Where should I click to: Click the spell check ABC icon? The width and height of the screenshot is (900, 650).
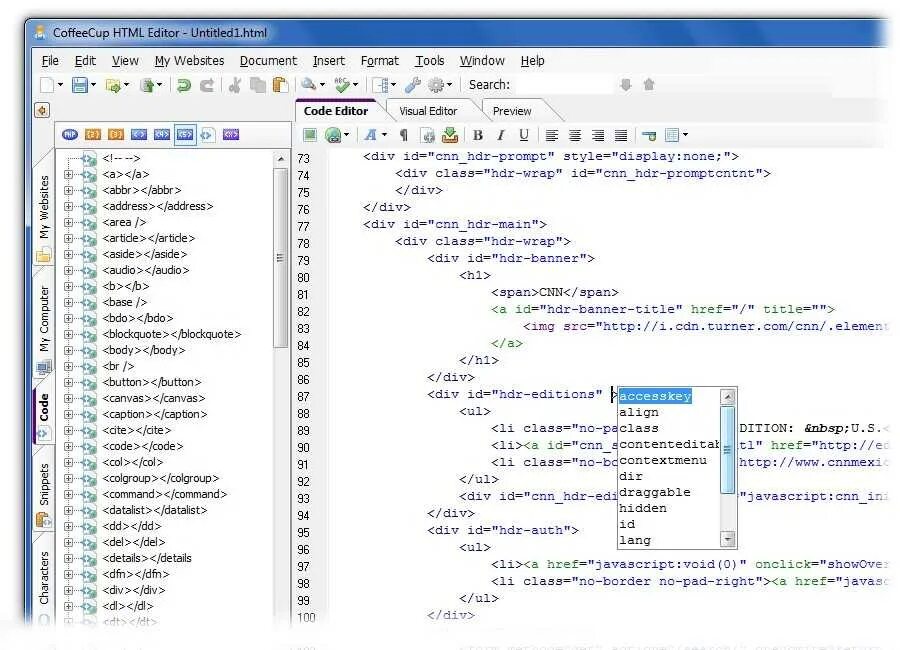tap(342, 86)
